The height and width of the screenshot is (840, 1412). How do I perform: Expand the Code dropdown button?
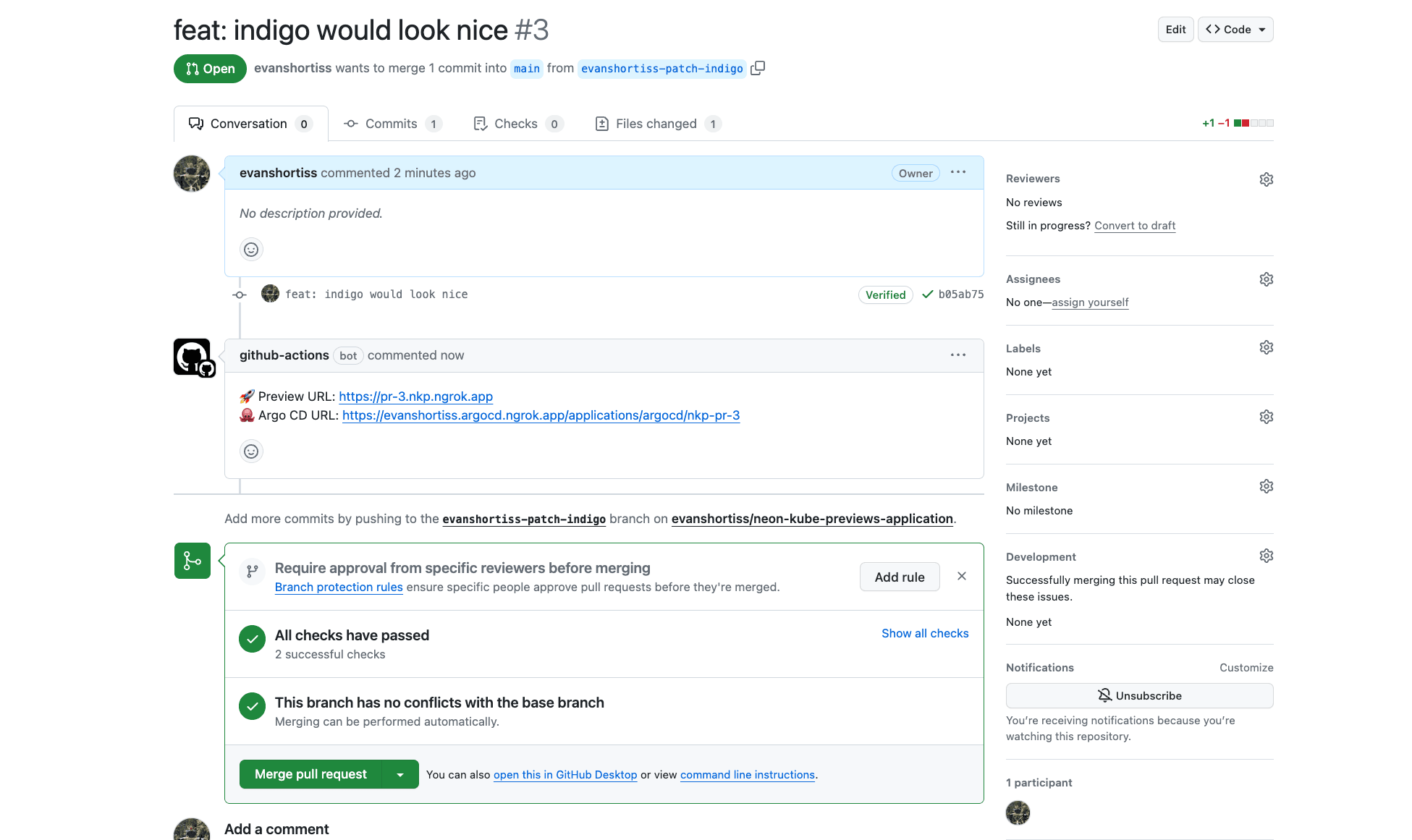coord(1235,30)
